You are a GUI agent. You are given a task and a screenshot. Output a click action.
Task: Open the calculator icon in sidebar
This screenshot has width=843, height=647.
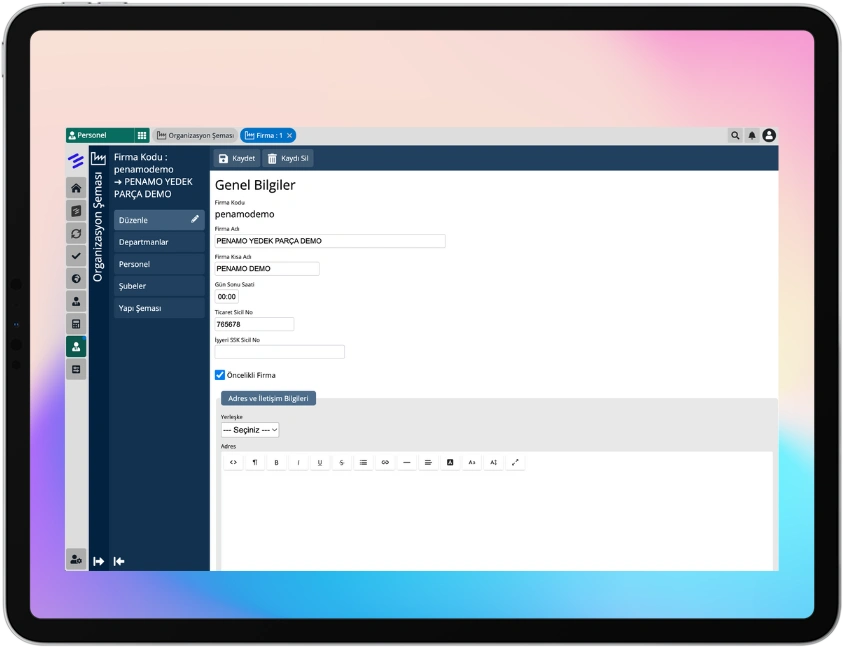click(x=76, y=323)
